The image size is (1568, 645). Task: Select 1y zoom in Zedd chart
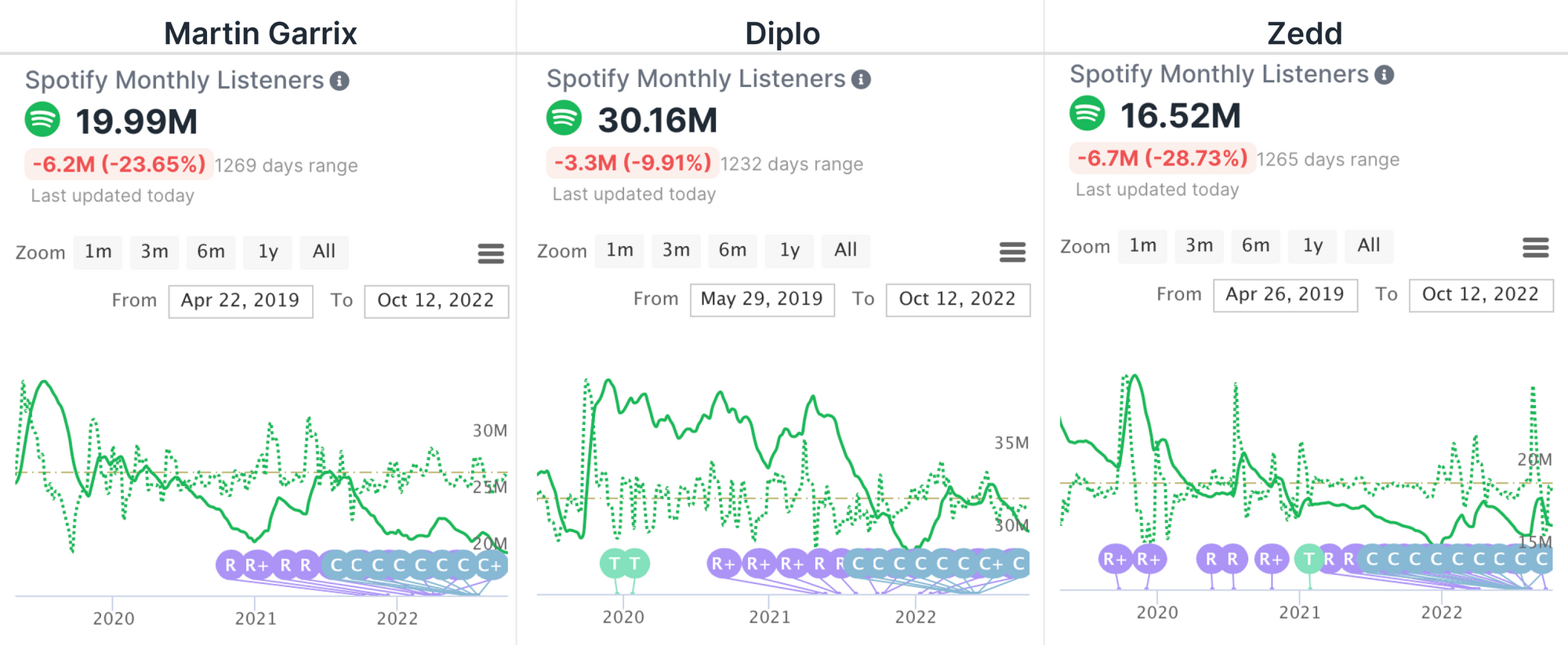(1313, 245)
